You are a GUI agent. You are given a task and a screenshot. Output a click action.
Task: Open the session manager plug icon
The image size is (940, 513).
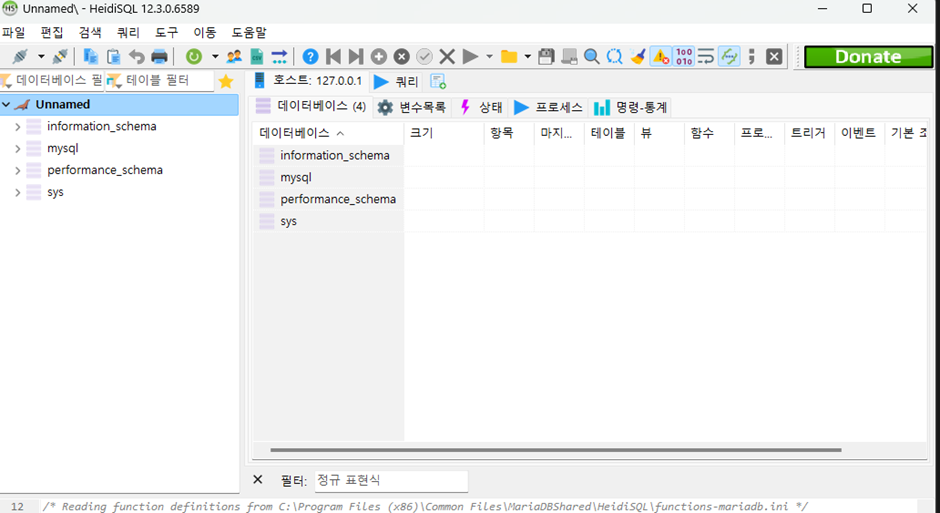pyautogui.click(x=20, y=56)
